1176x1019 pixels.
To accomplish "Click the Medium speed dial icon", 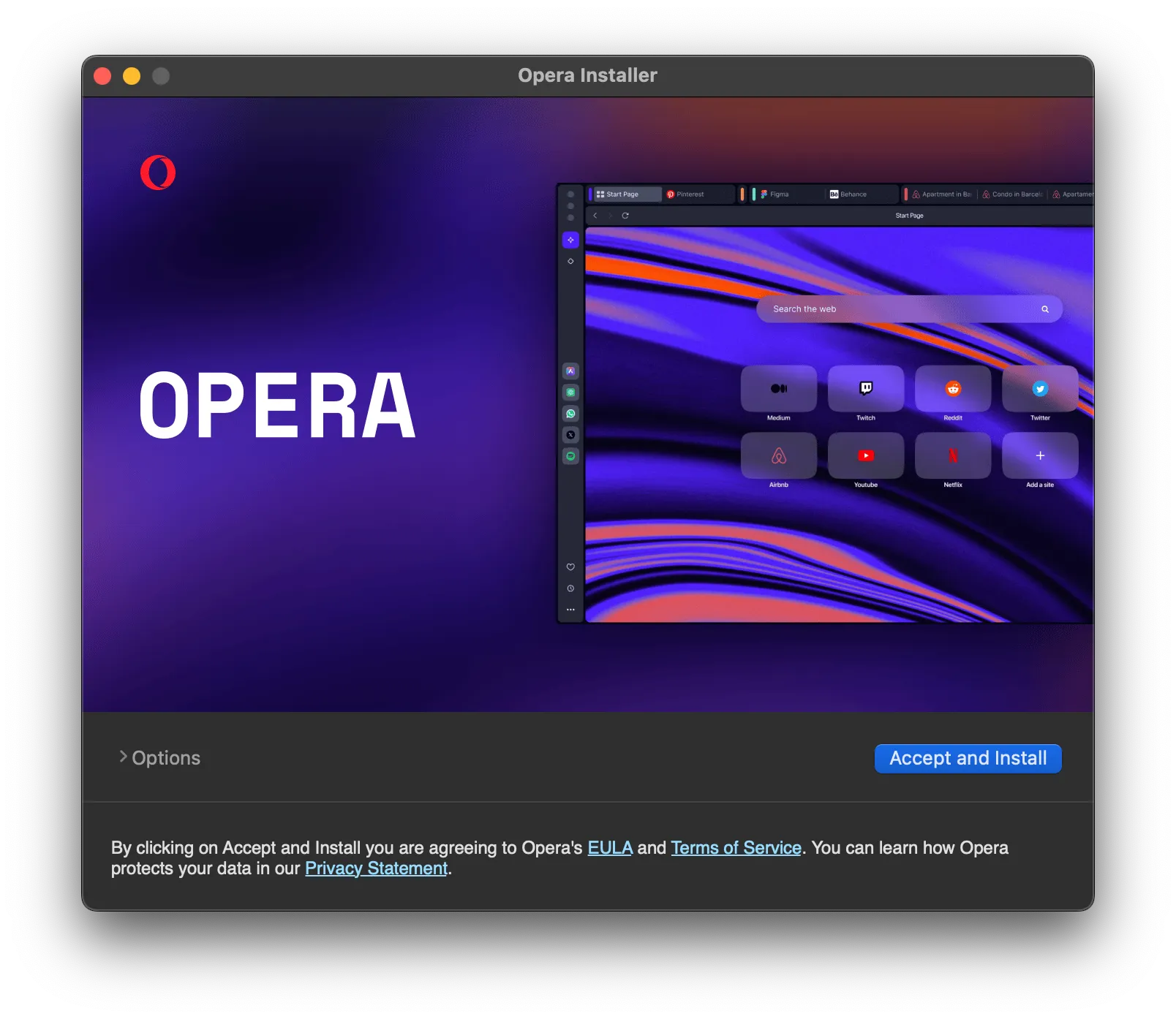I will point(779,389).
